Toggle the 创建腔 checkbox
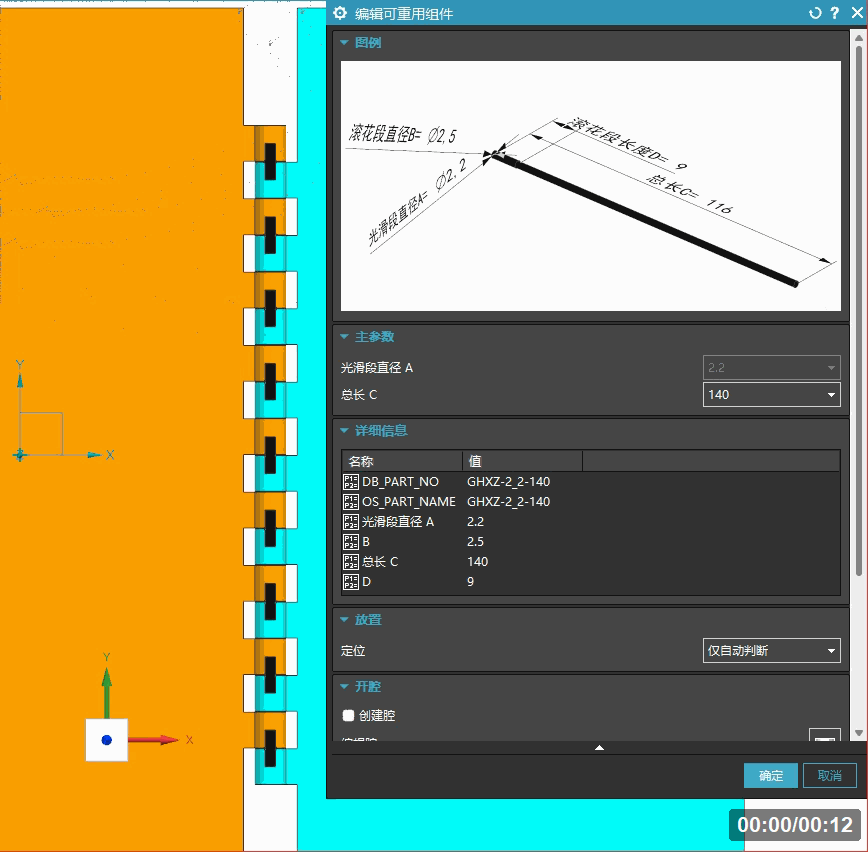Image resolution: width=868 pixels, height=852 pixels. tap(348, 715)
